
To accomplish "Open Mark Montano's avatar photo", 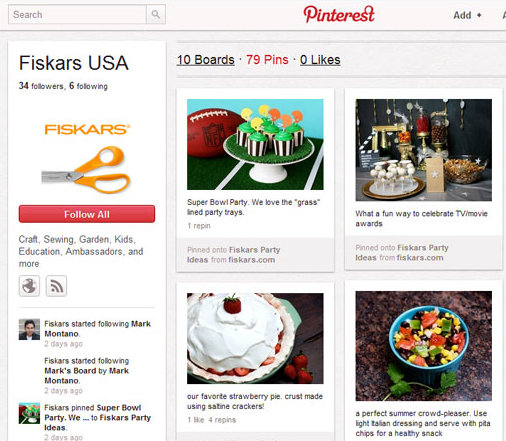I will click(29, 329).
